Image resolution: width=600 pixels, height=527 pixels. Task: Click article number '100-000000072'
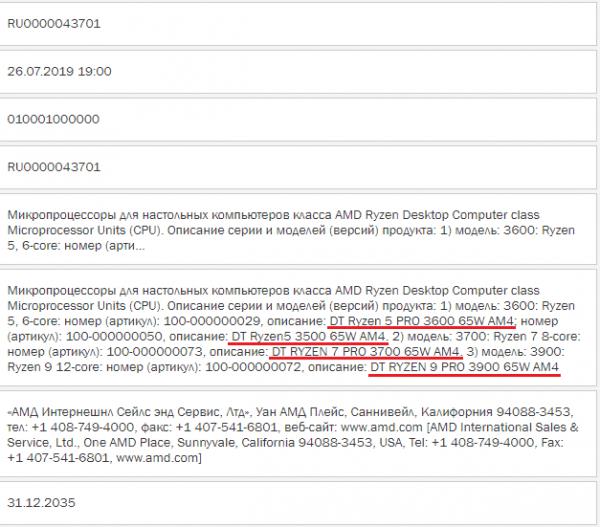pos(253,367)
